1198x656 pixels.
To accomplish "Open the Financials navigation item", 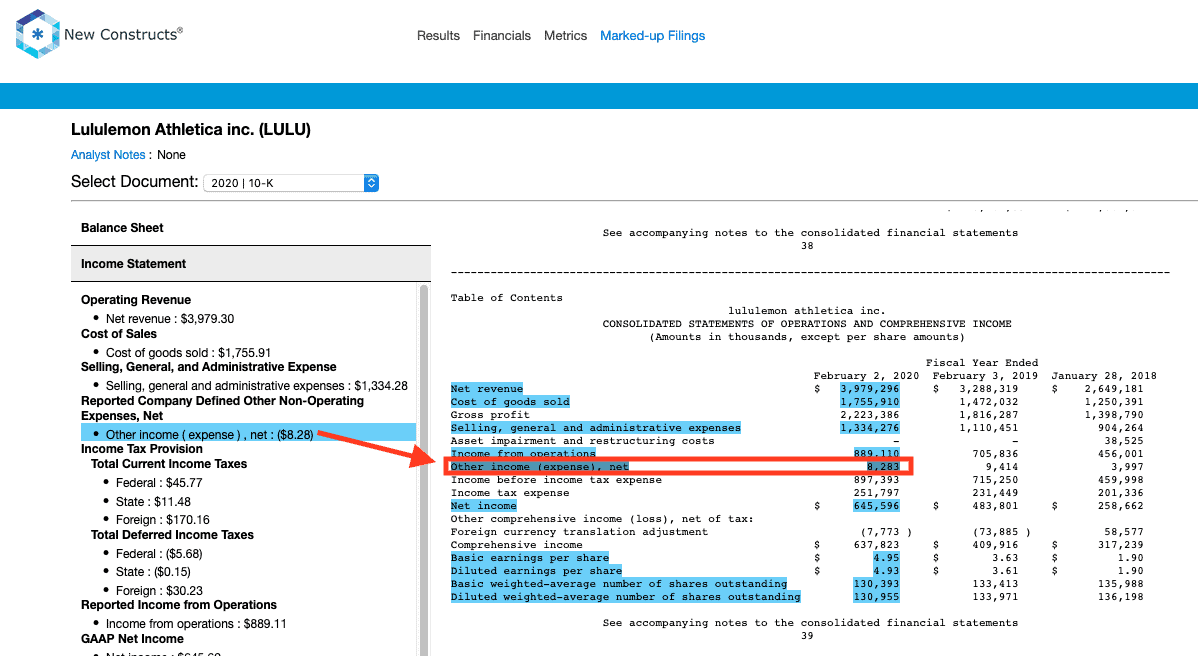I will 501,36.
